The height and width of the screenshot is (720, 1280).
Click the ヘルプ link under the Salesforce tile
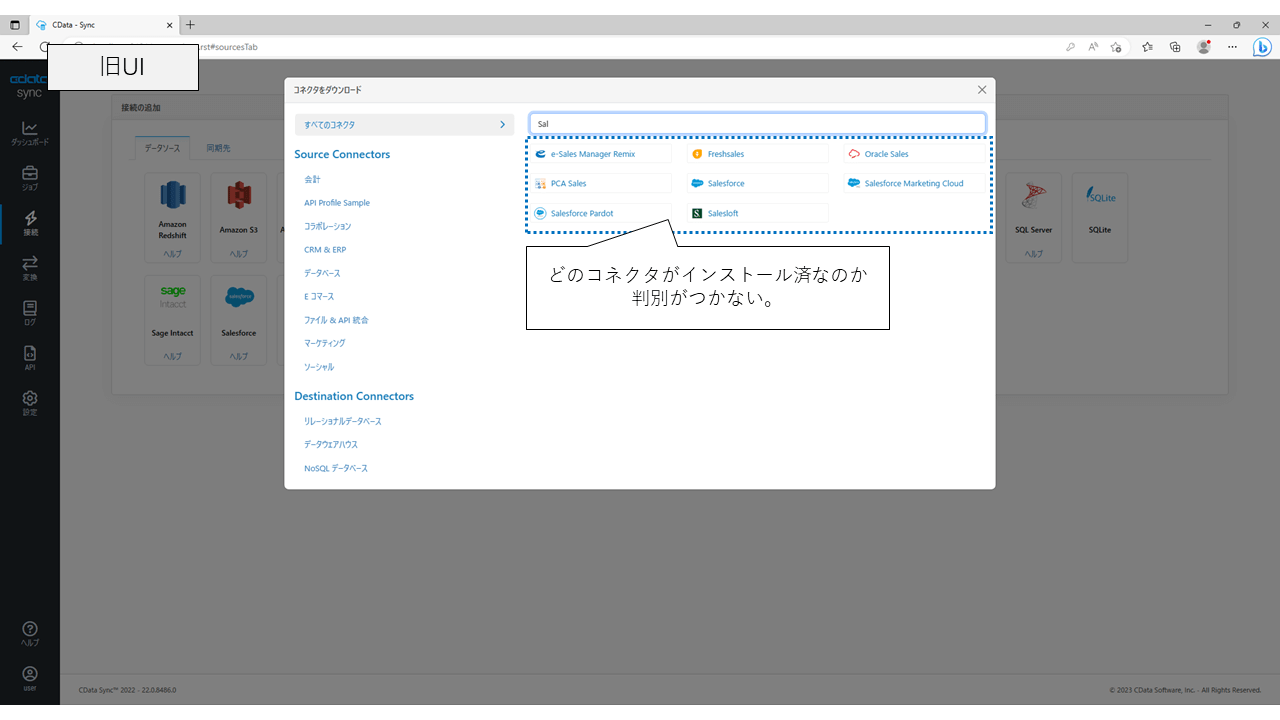(x=238, y=356)
